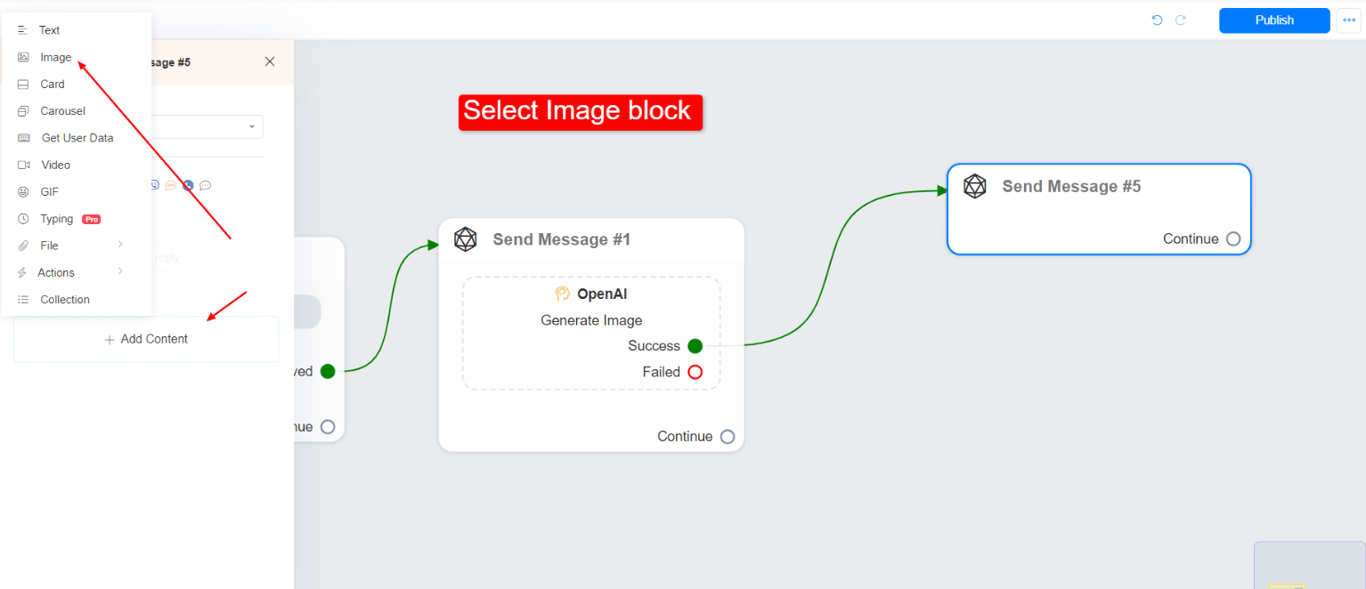This screenshot has width=1366, height=589.
Task: Close the Send Message #5 panel
Action: point(269,62)
